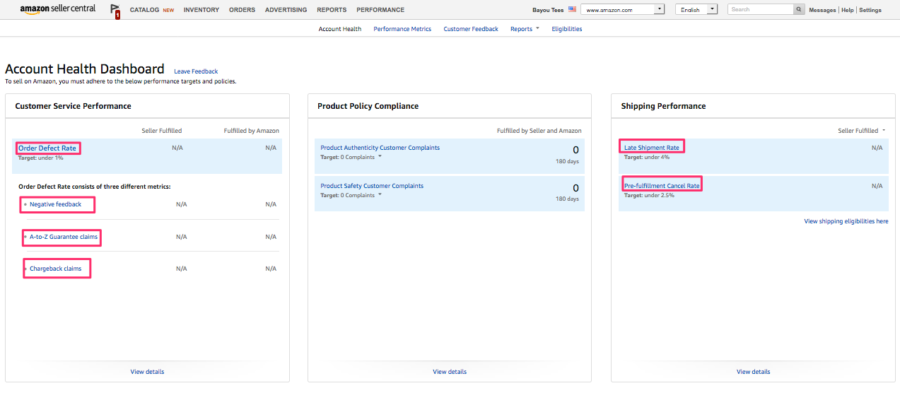Open Help link
The image size is (900, 405).
click(847, 10)
